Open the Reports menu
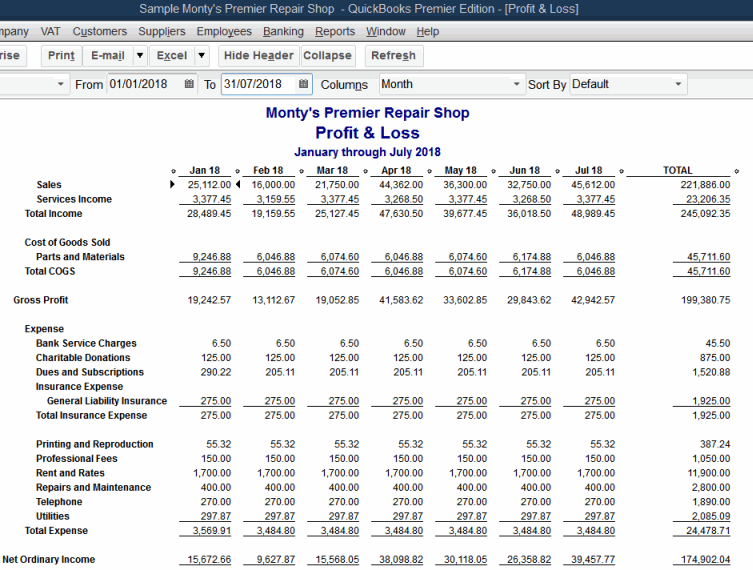The image size is (753, 570). pyautogui.click(x=335, y=32)
